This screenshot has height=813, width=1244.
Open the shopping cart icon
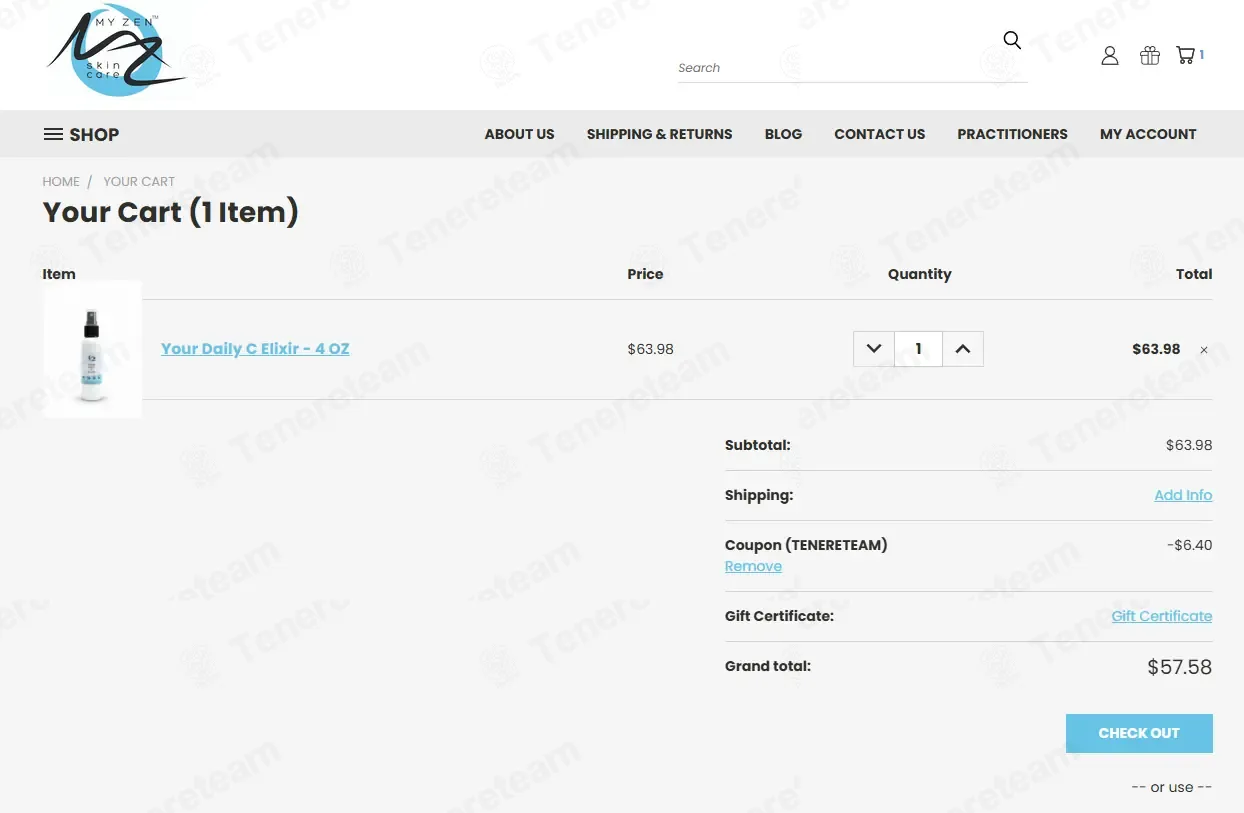click(1186, 56)
